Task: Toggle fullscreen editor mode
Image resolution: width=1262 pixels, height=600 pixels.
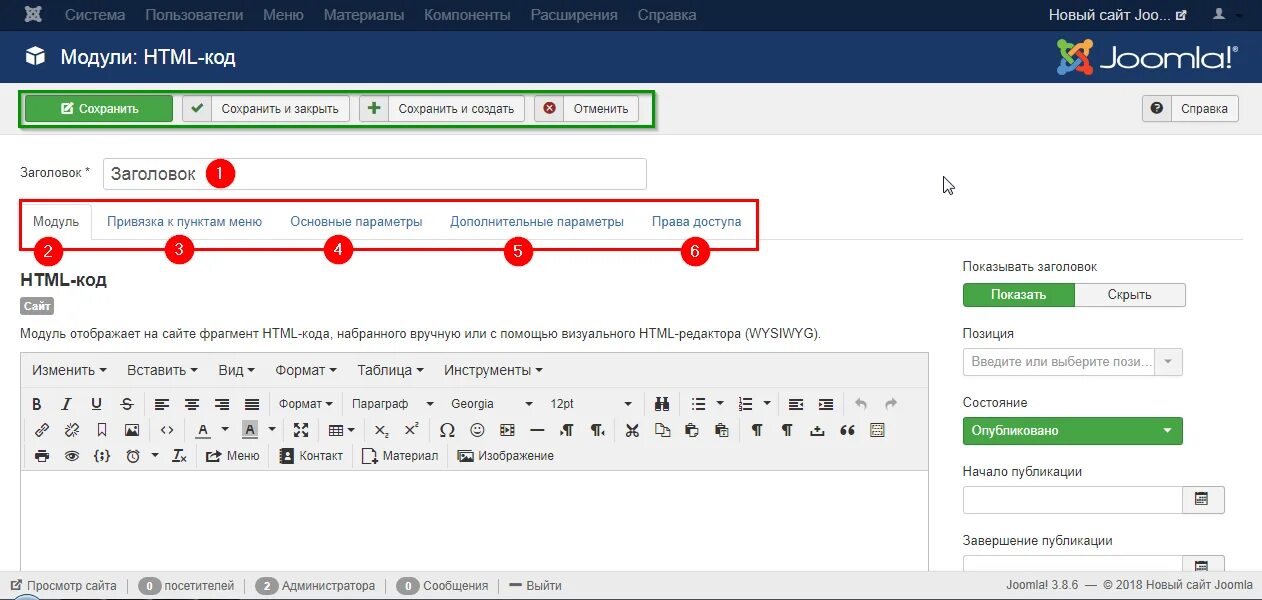Action: (x=301, y=430)
